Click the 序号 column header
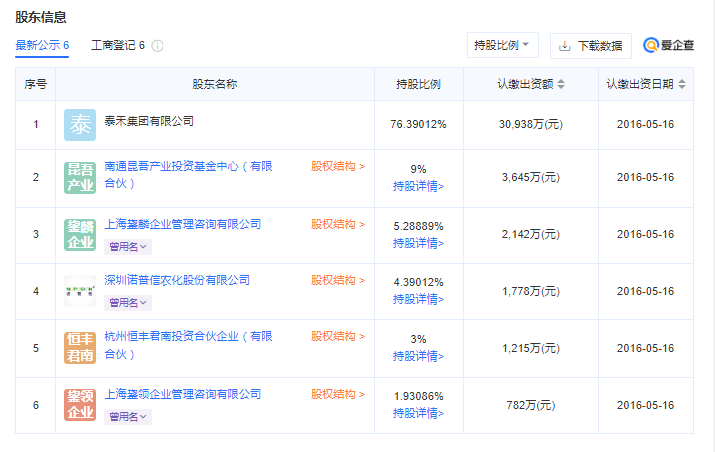 click(36, 84)
